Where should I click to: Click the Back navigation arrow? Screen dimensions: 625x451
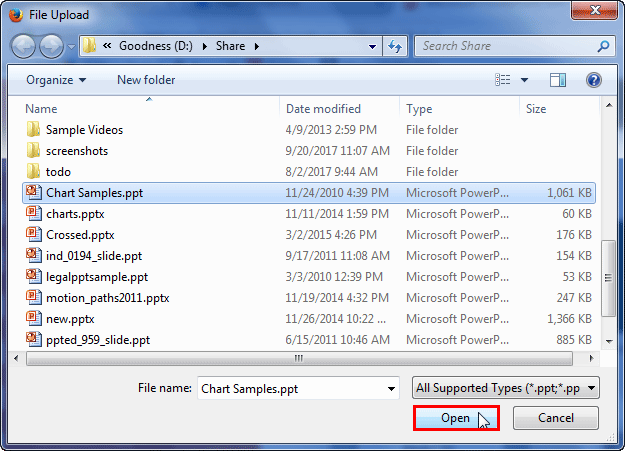tap(24, 46)
